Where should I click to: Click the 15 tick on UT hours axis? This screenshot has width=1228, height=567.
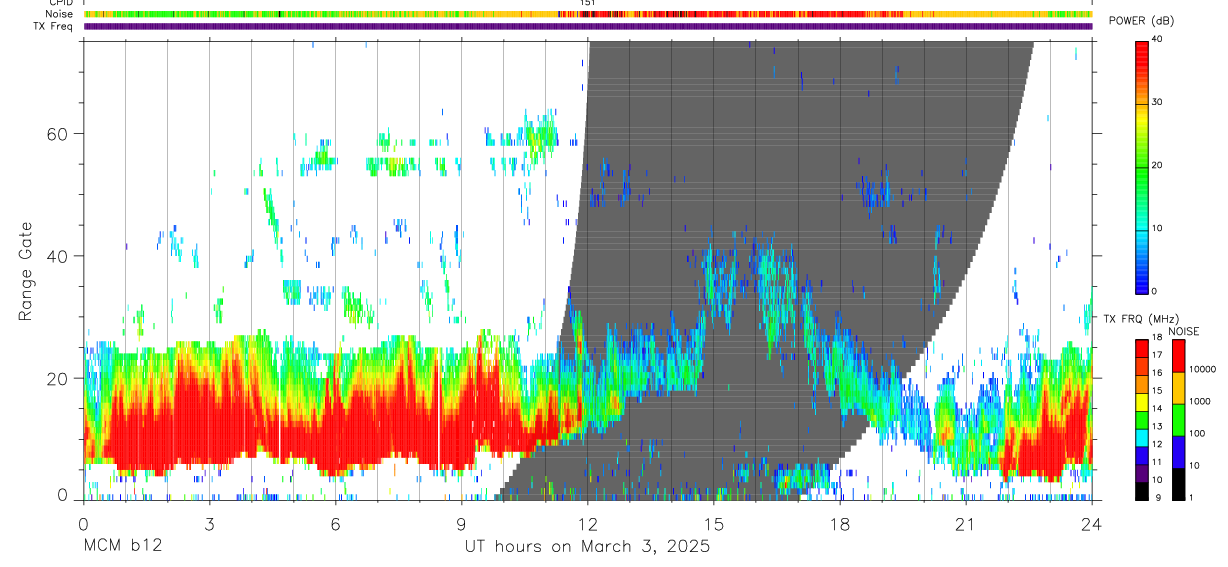click(x=714, y=523)
